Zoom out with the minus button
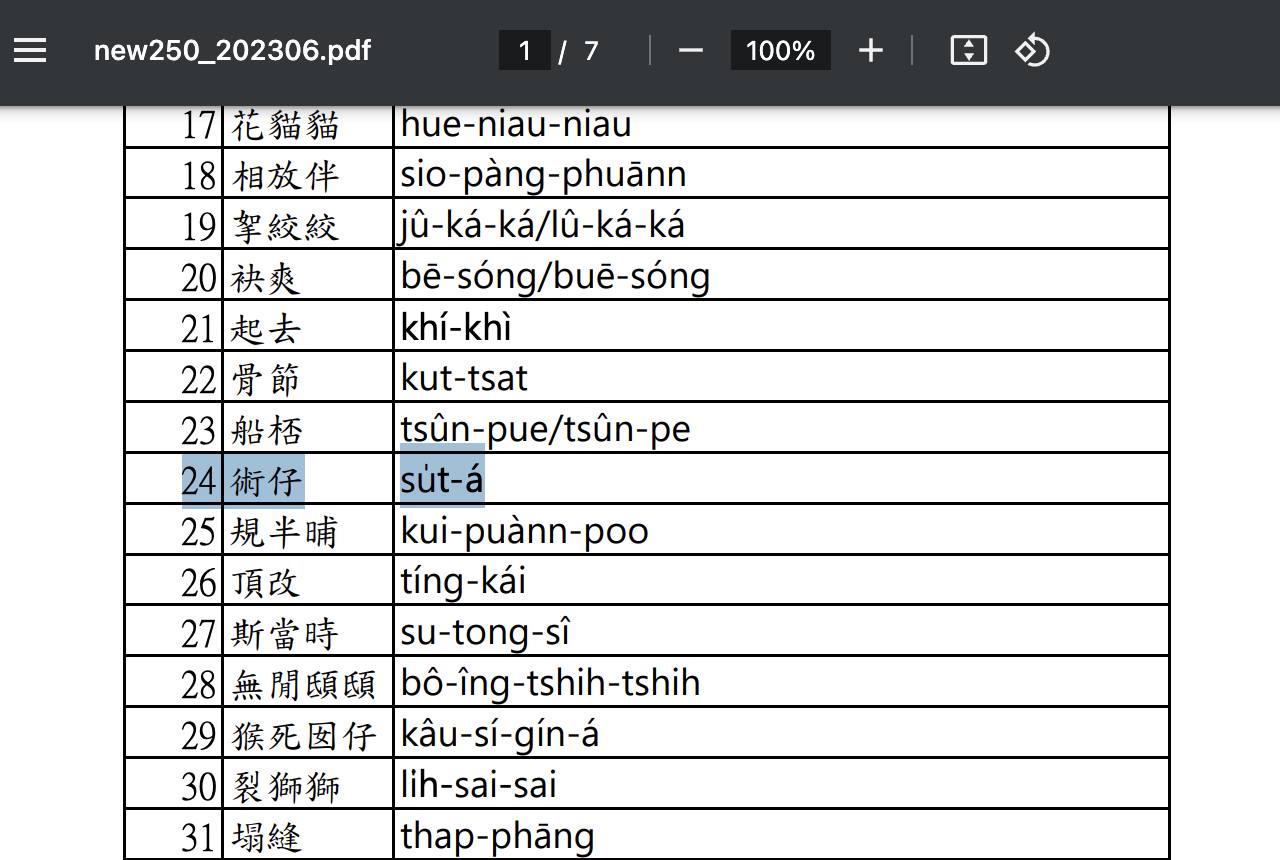This screenshot has width=1280, height=860. (691, 50)
